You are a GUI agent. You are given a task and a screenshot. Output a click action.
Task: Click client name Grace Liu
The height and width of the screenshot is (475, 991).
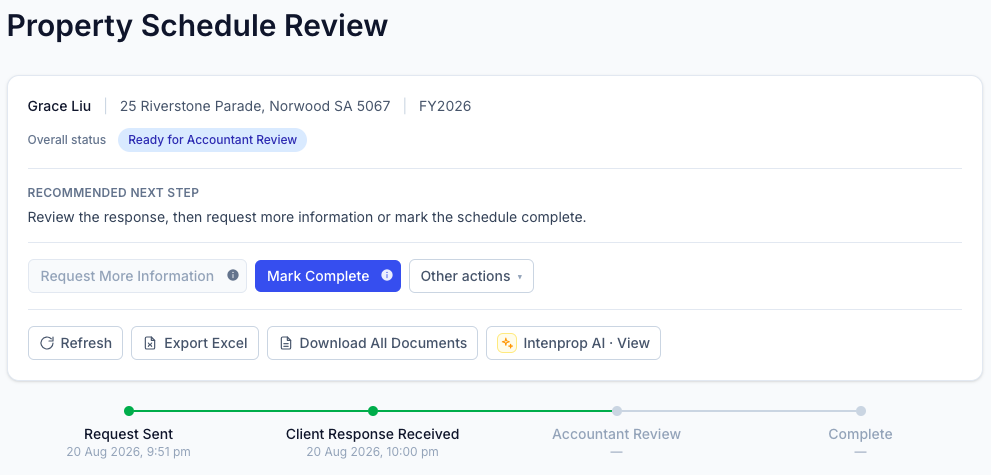coord(59,106)
